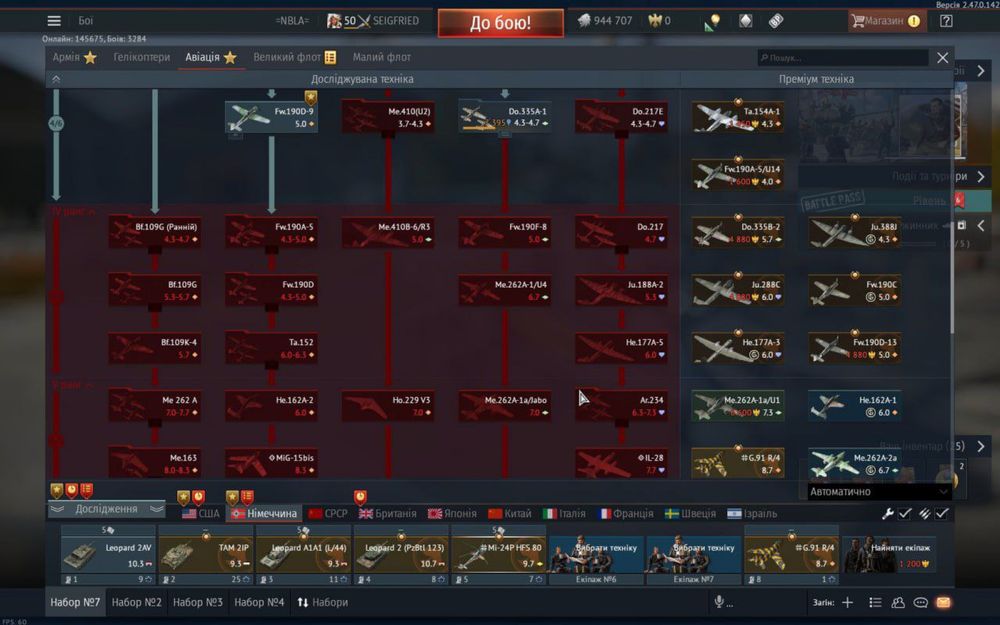Select Ho.229 V3 aircraft card
The width and height of the screenshot is (1000, 625).
388,406
